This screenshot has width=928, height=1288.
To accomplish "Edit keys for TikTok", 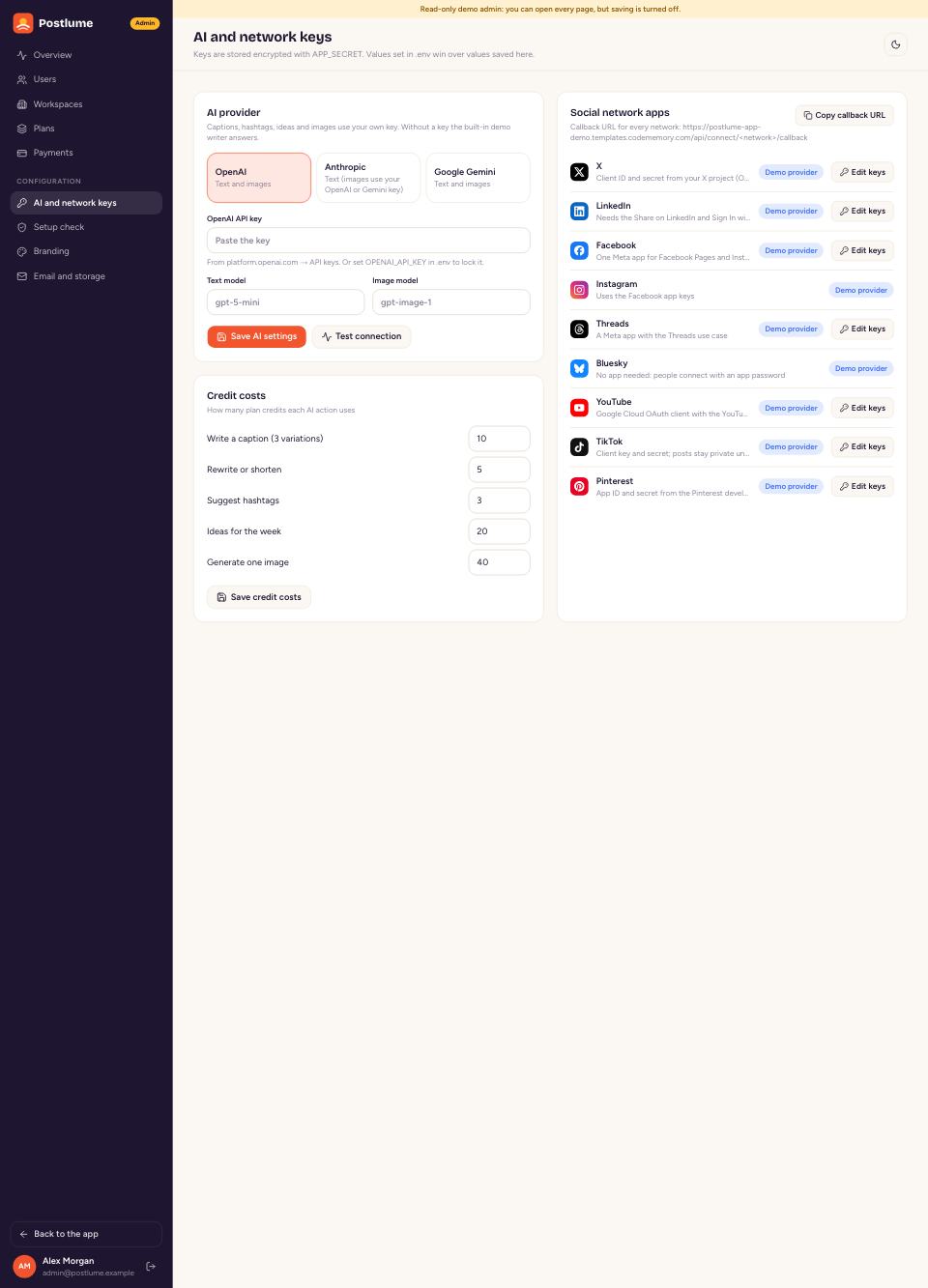I will click(x=862, y=446).
